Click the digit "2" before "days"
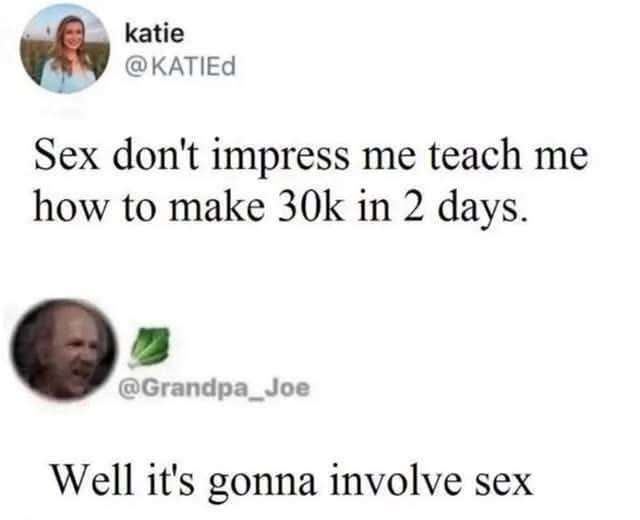Screen dimensions: 640x520 414,206
